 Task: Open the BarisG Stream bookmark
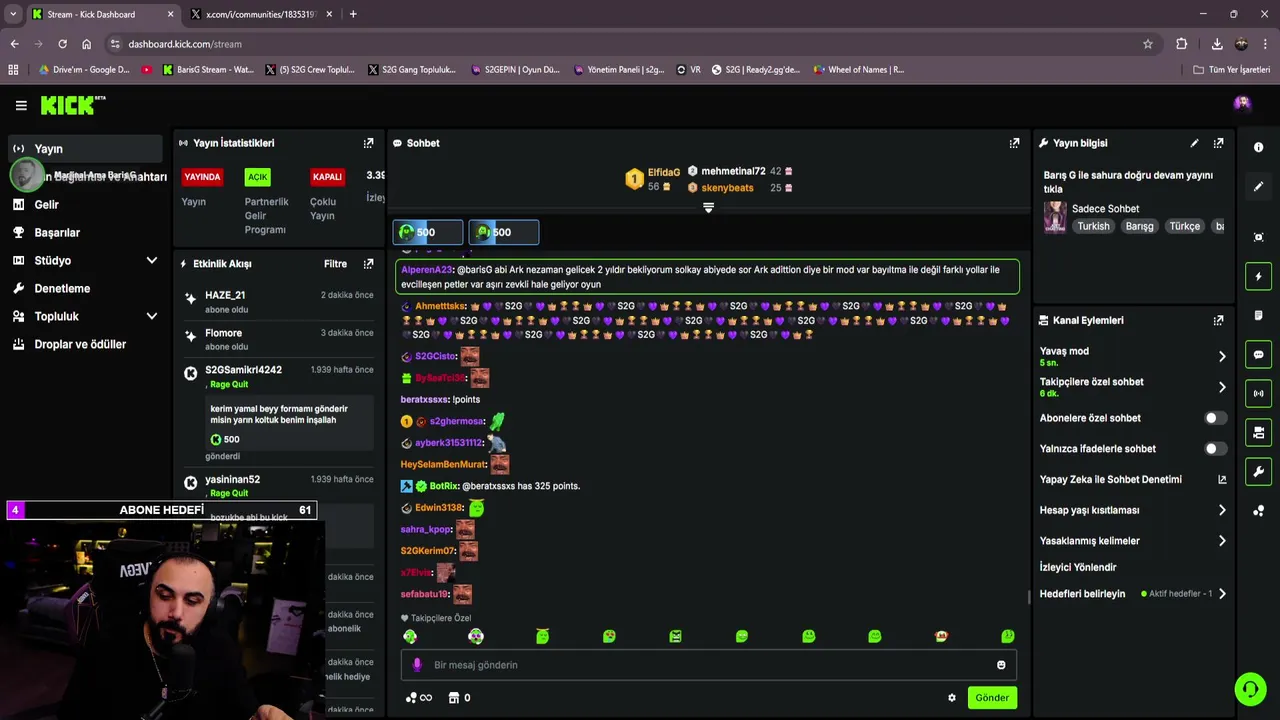pyautogui.click(x=207, y=70)
